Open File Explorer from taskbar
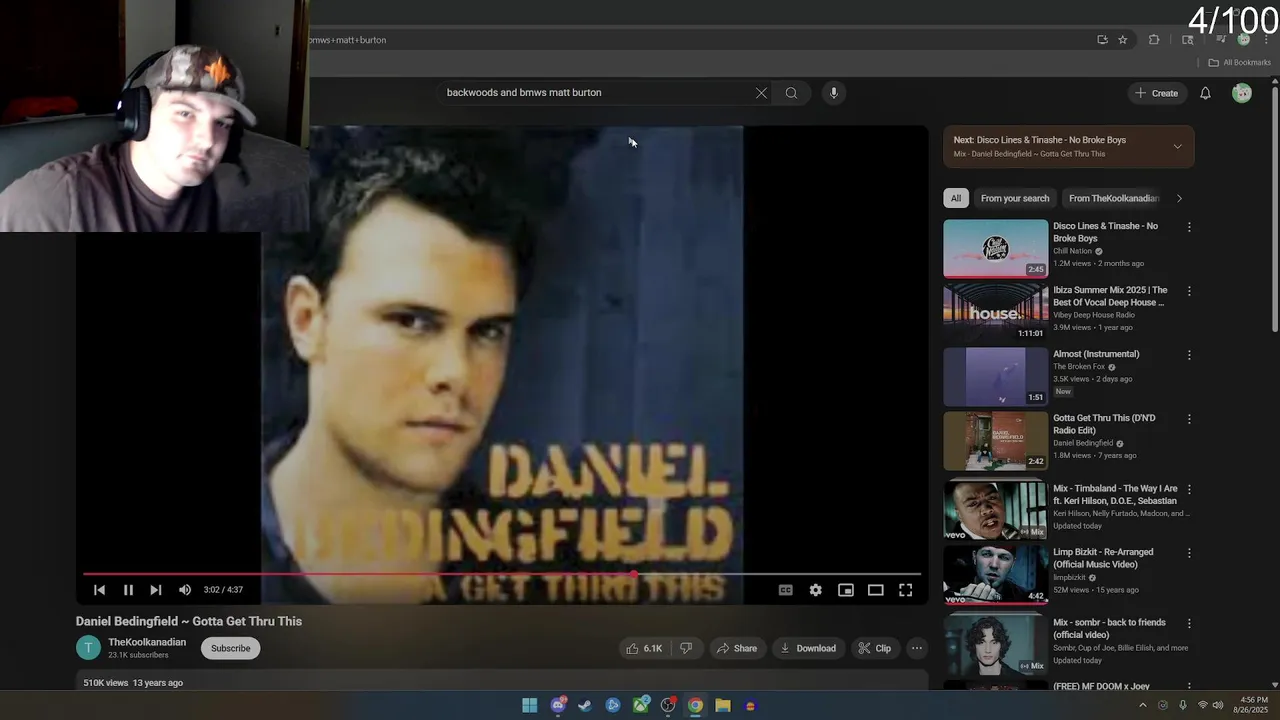This screenshot has width=1280, height=720. 722,705
